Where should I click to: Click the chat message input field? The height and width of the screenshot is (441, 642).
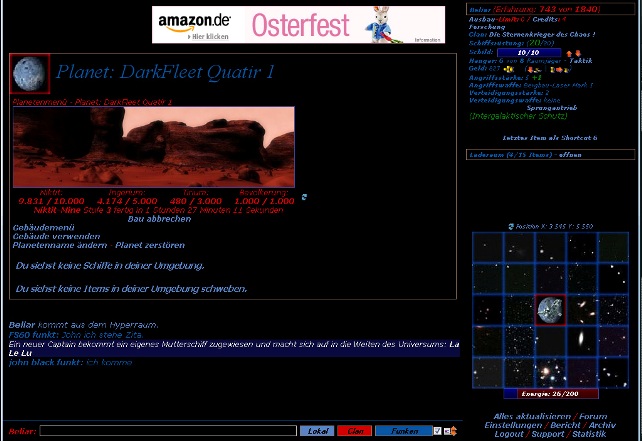tap(168, 431)
